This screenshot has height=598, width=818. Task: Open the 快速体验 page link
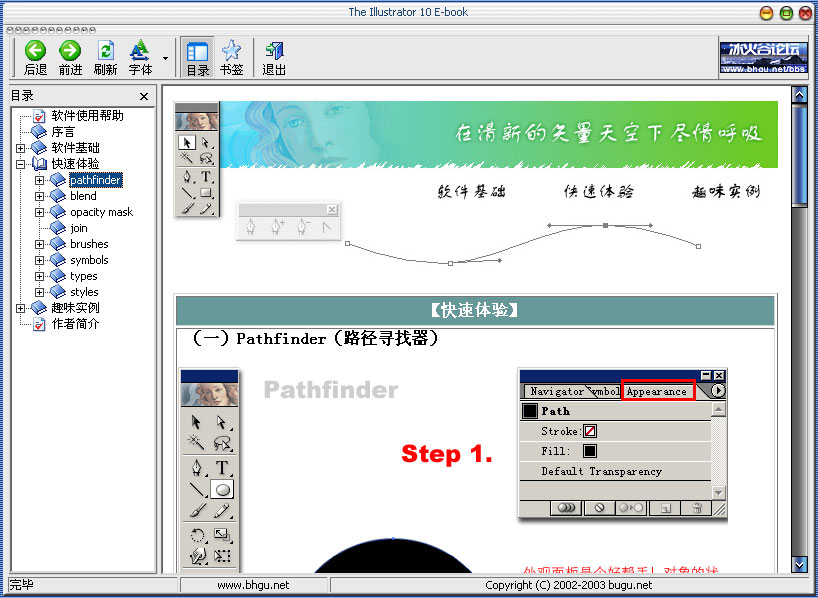pos(599,192)
